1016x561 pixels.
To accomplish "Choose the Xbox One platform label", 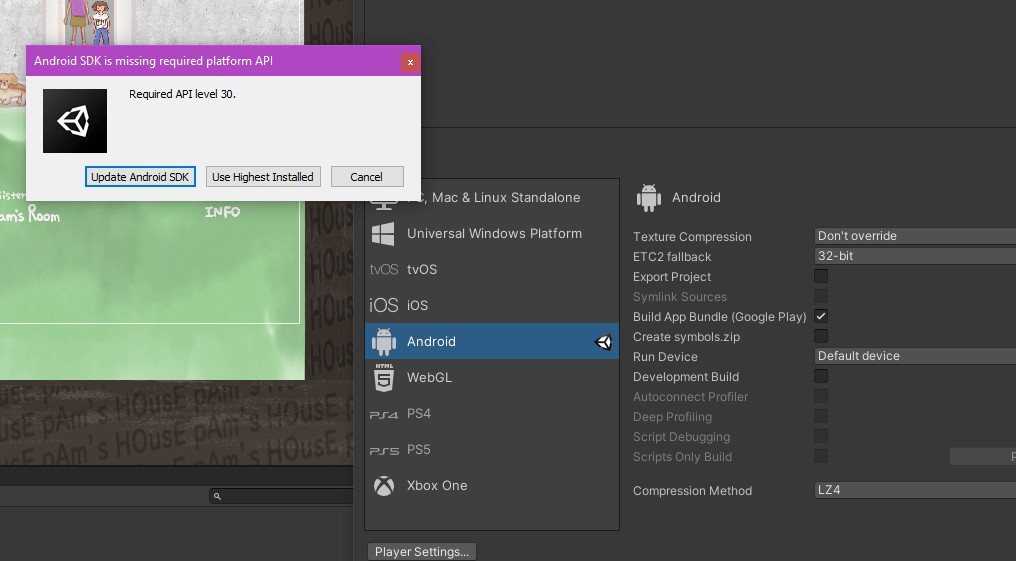I will [x=437, y=485].
